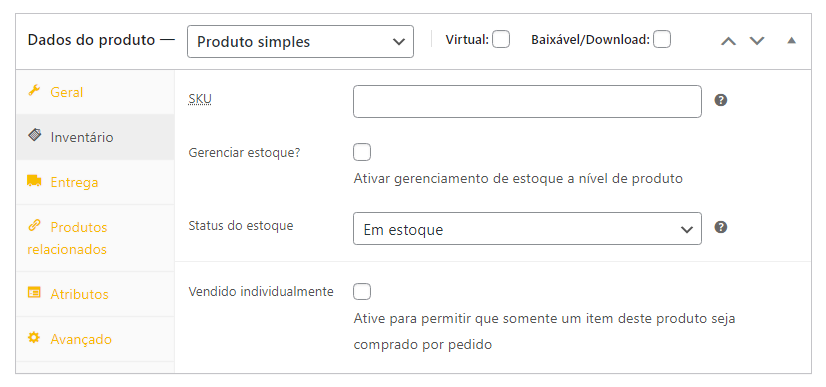This screenshot has width=826, height=387.
Task: Click the SKU help question mark icon
Action: (721, 100)
